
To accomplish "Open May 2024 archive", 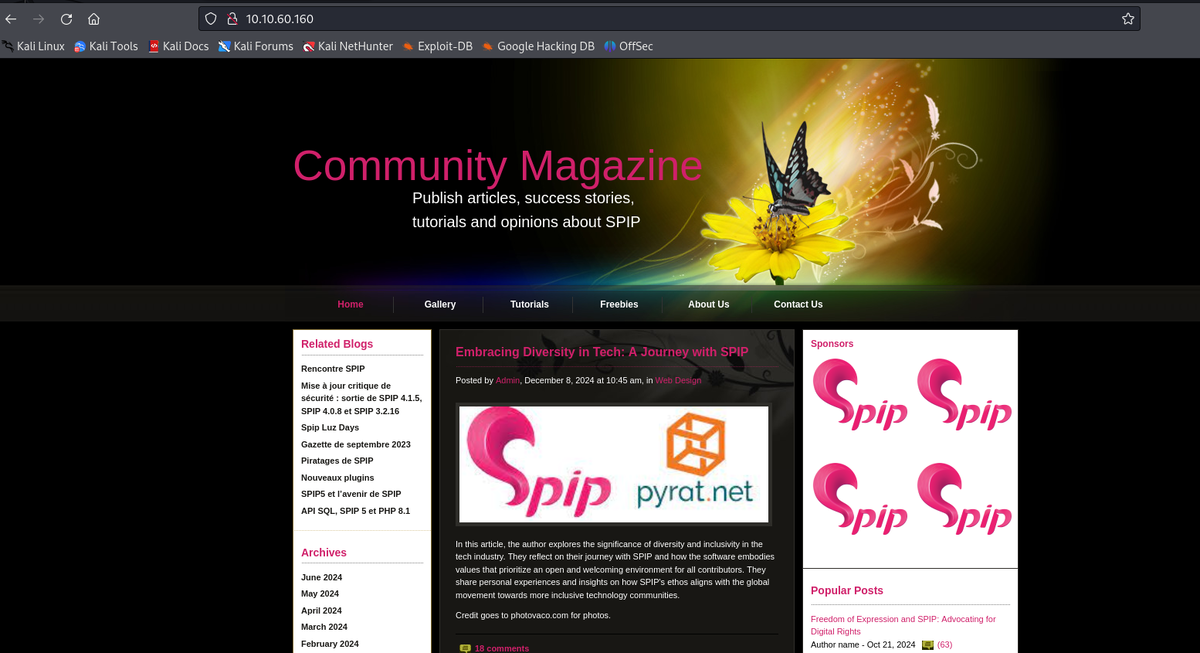I will point(320,594).
